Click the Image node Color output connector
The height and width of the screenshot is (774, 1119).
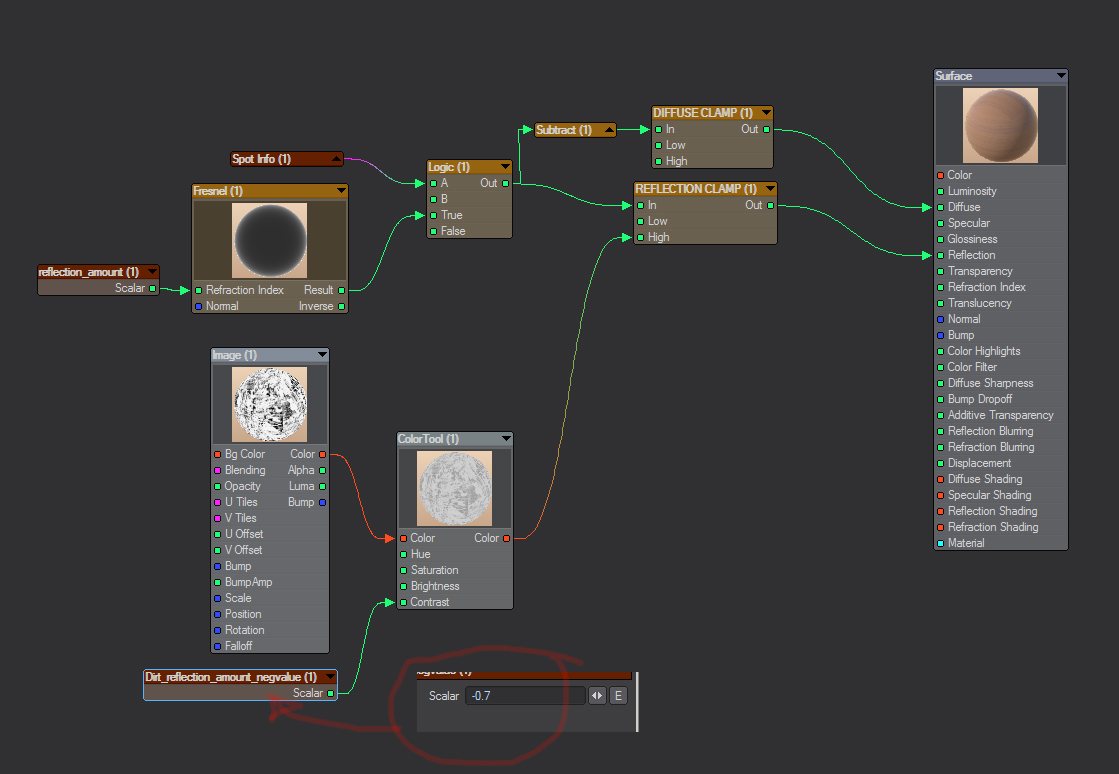(322, 454)
